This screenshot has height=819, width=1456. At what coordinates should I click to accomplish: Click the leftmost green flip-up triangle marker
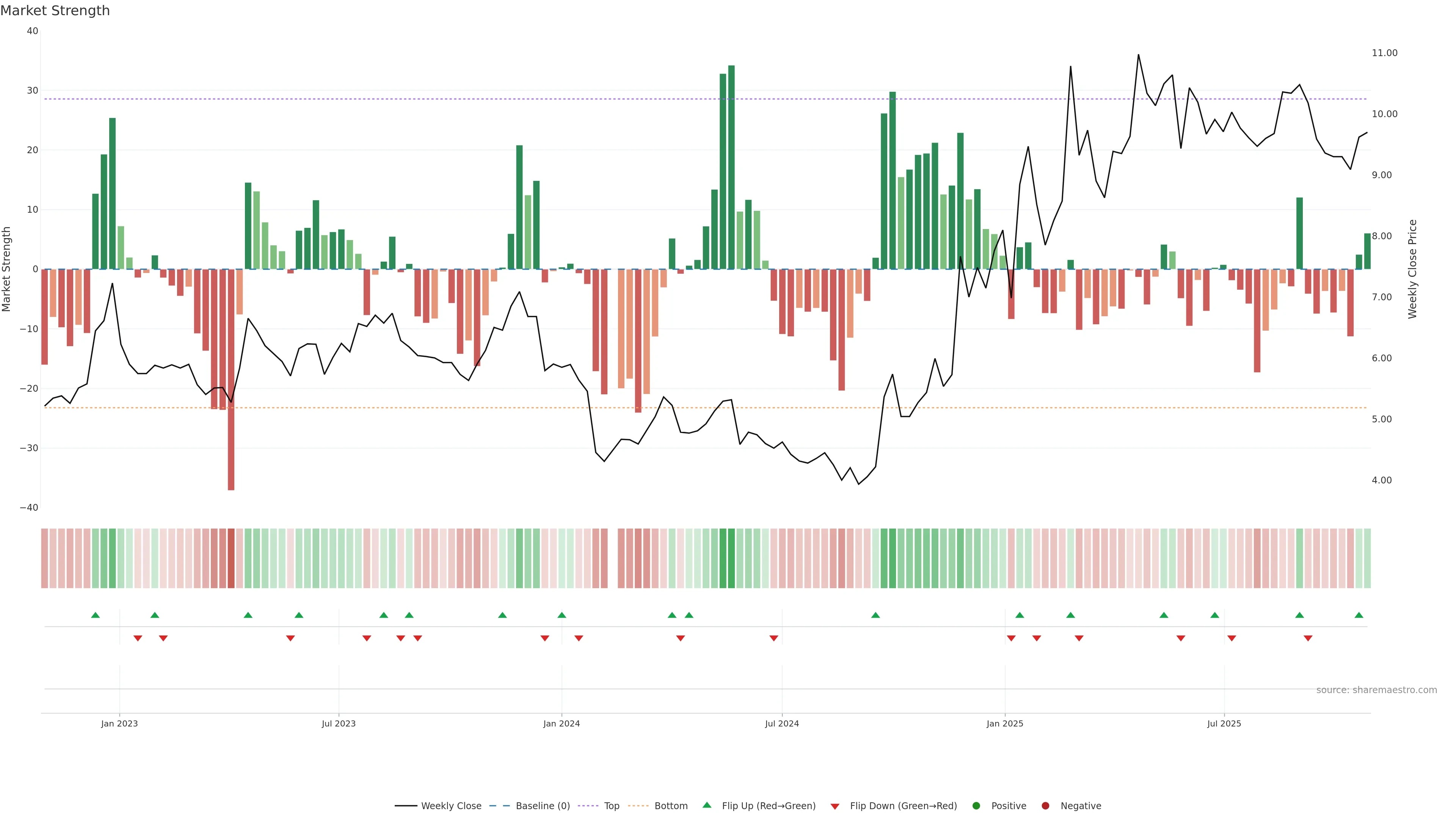pos(96,615)
